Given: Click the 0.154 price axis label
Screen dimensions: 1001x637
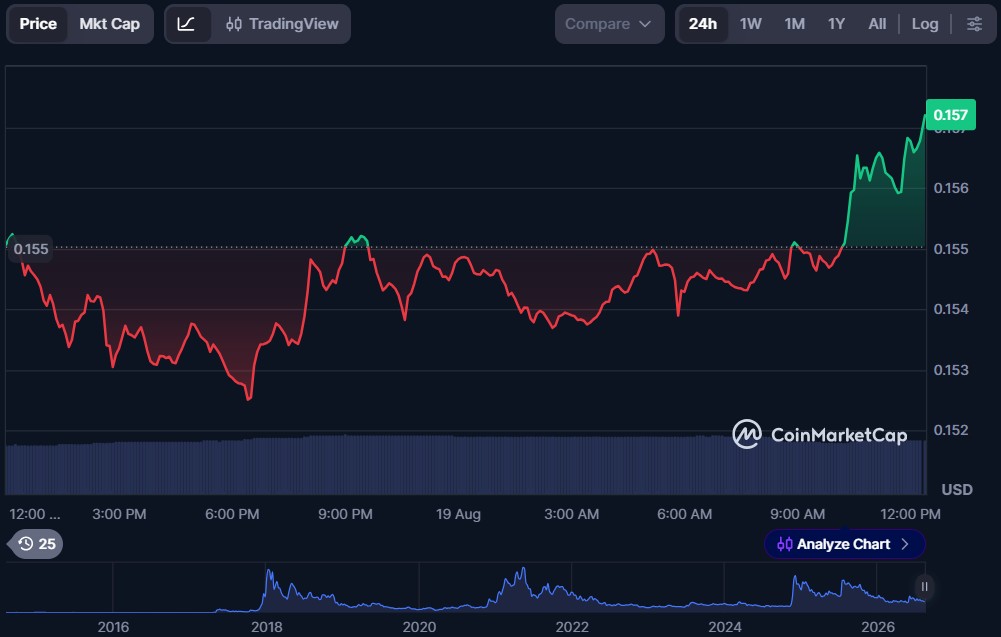Looking at the screenshot, I should pyautogui.click(x=951, y=309).
